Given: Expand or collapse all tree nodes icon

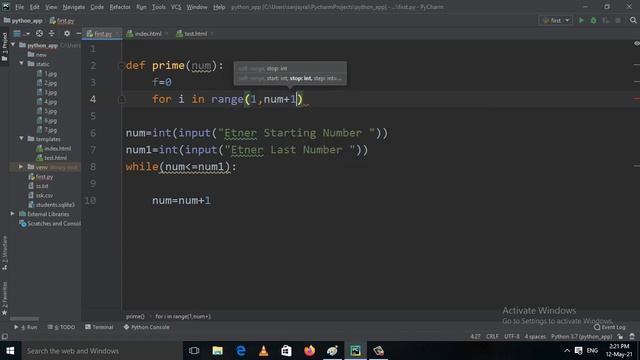Looking at the screenshot, I should coord(52,33).
